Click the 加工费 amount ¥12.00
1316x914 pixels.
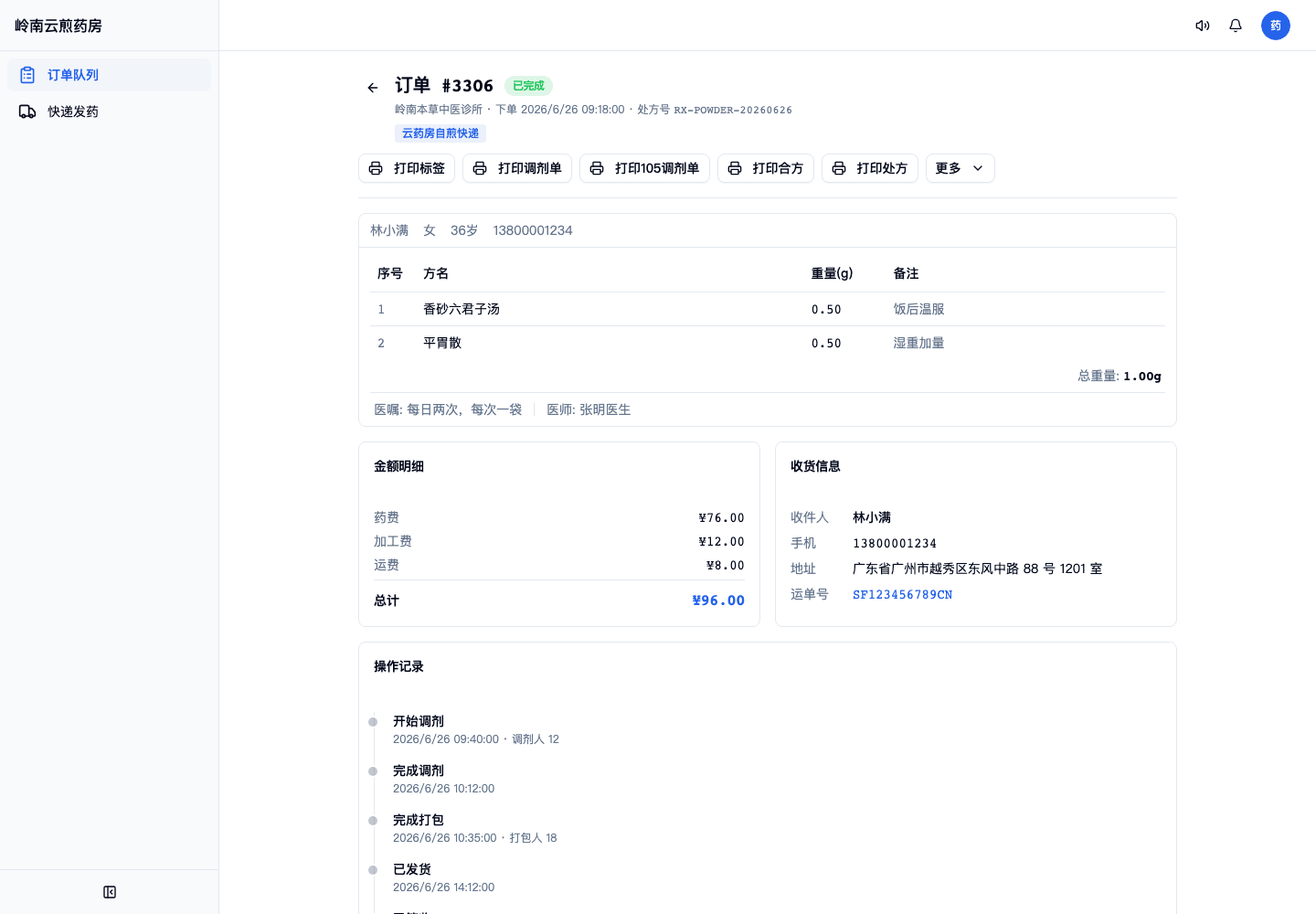pos(721,541)
